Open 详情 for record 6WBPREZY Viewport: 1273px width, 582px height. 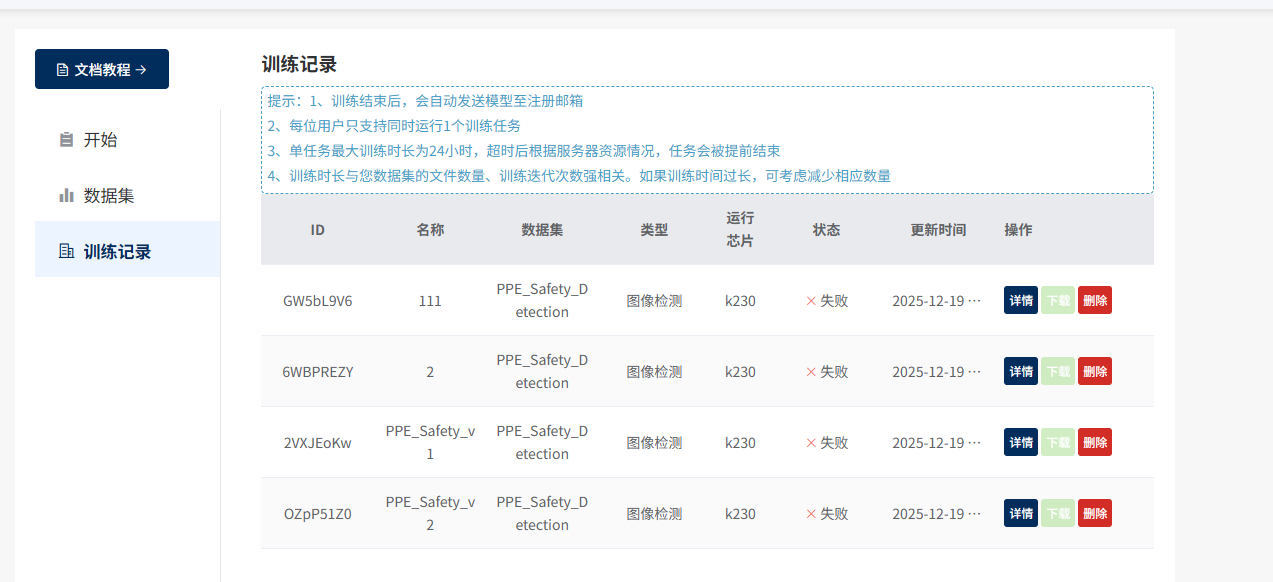[x=1020, y=372]
